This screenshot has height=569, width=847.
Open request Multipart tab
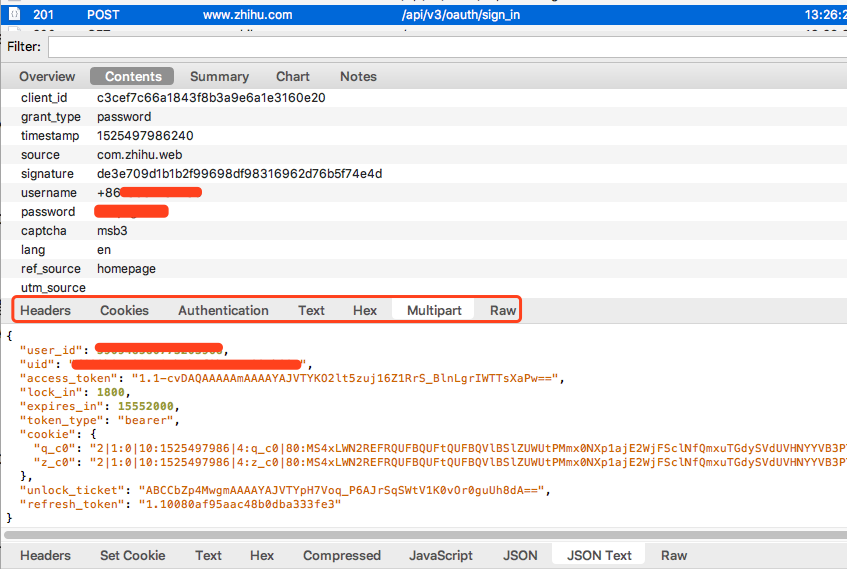[x=434, y=311]
